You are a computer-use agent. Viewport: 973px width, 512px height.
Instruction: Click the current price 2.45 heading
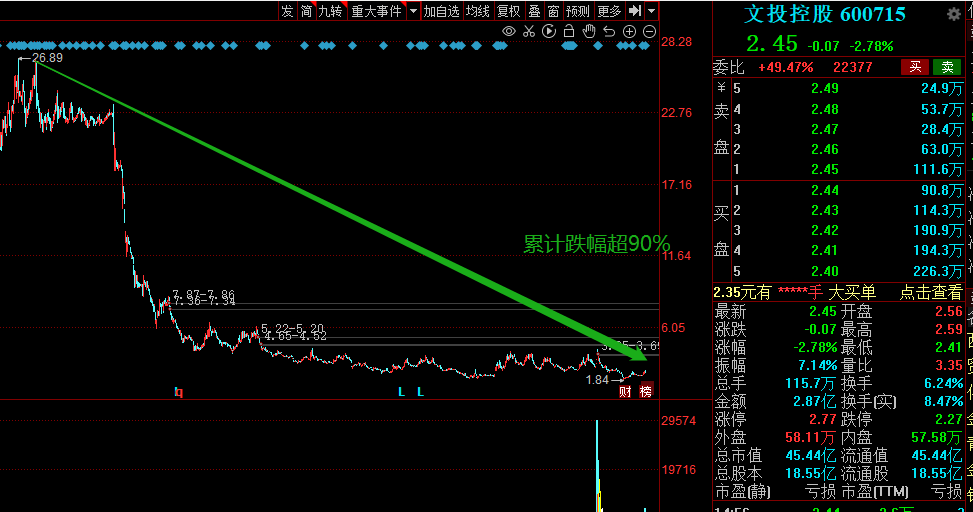point(772,43)
